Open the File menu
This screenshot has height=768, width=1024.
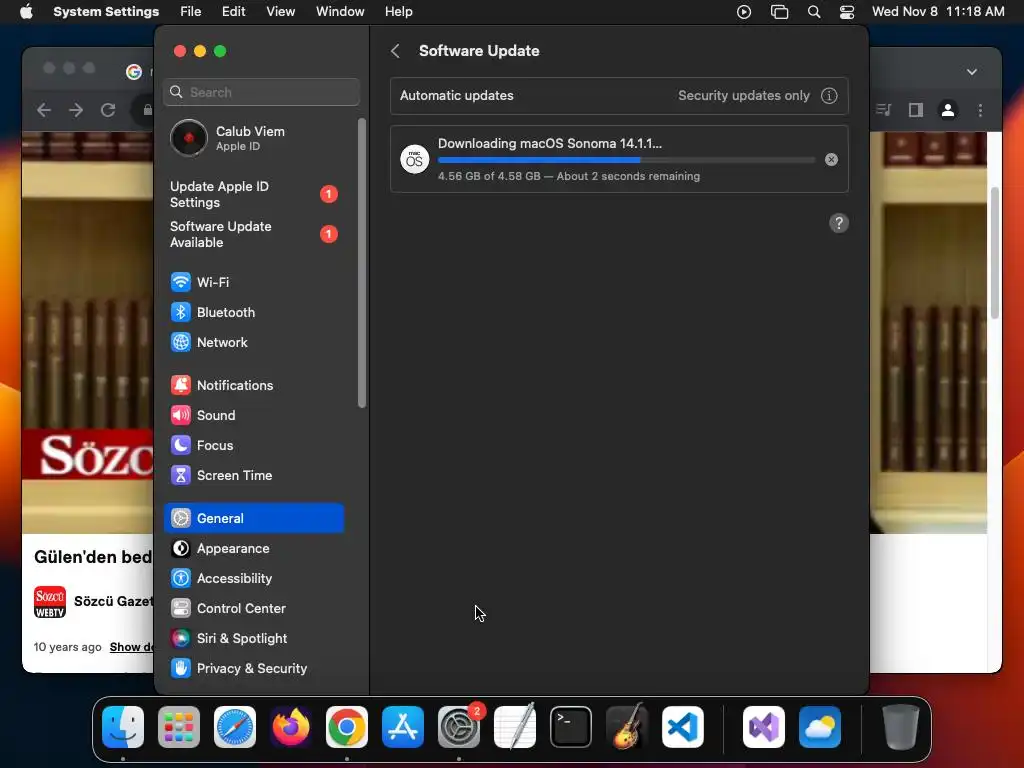point(191,12)
